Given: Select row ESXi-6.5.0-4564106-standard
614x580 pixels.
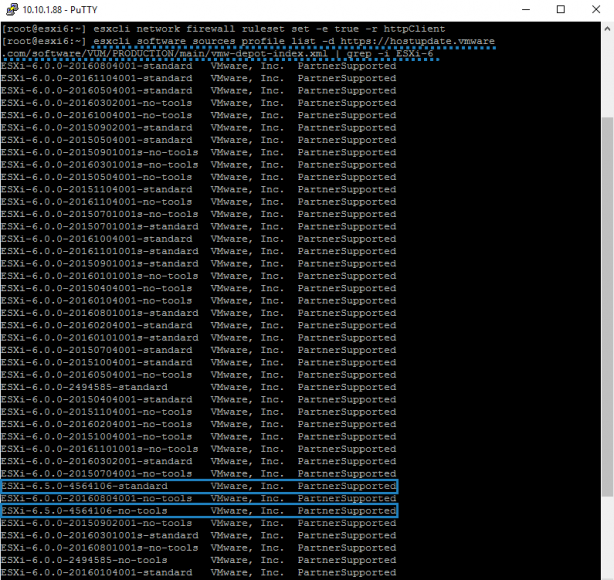Looking at the screenshot, I should pyautogui.click(x=199, y=486).
